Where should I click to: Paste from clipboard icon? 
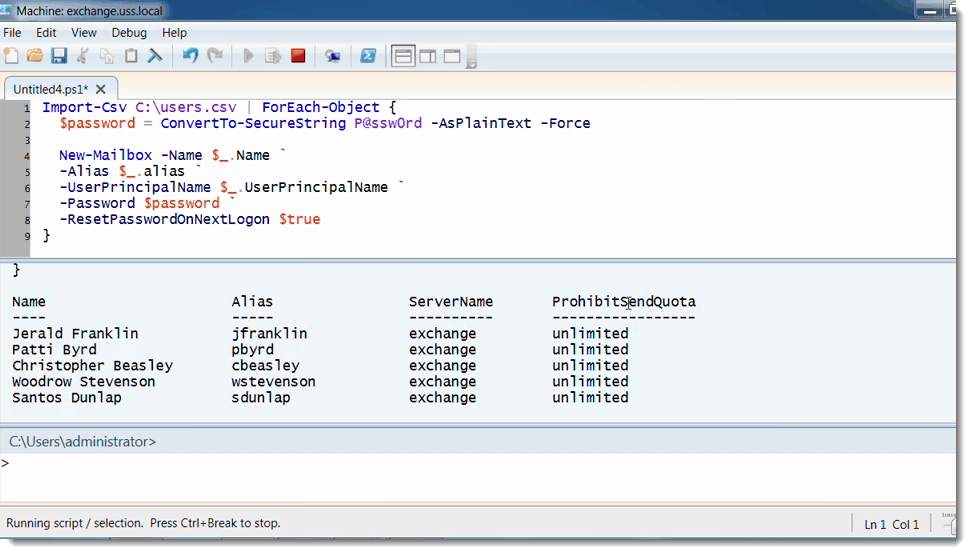[131, 56]
